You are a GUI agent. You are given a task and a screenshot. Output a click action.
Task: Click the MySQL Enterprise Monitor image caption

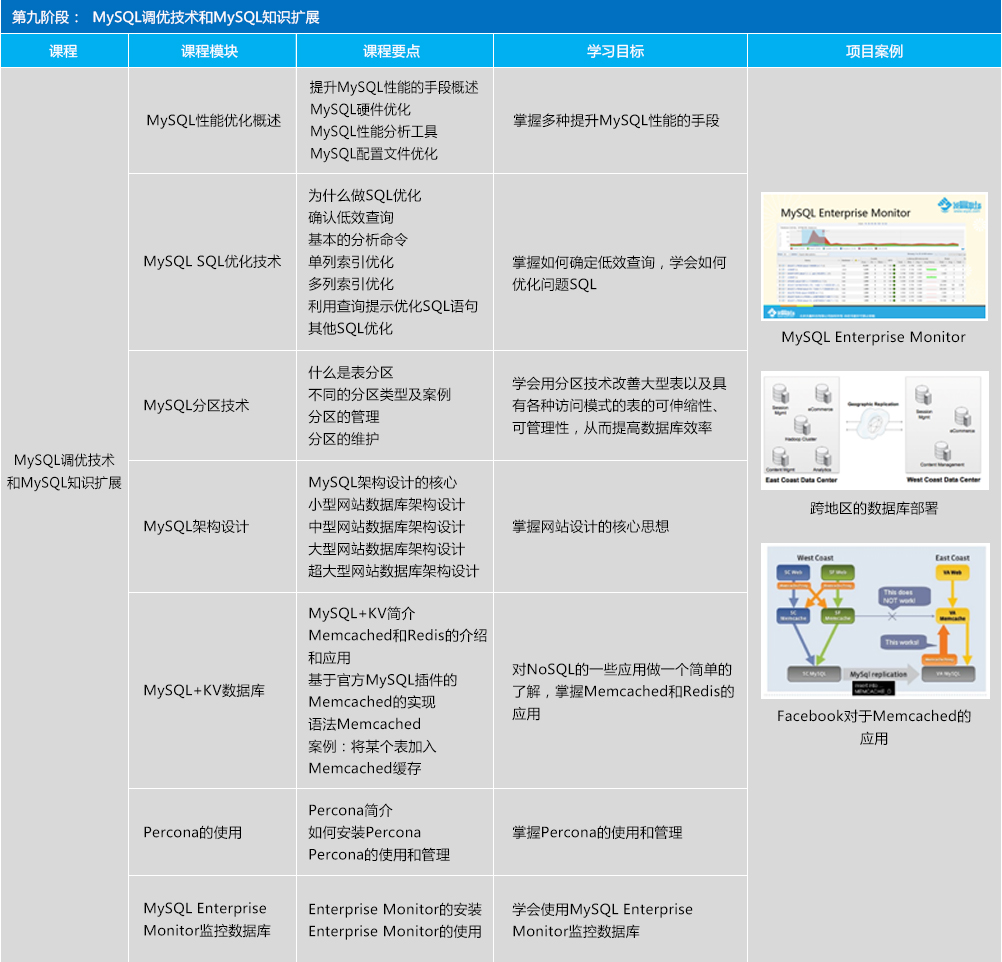(874, 337)
